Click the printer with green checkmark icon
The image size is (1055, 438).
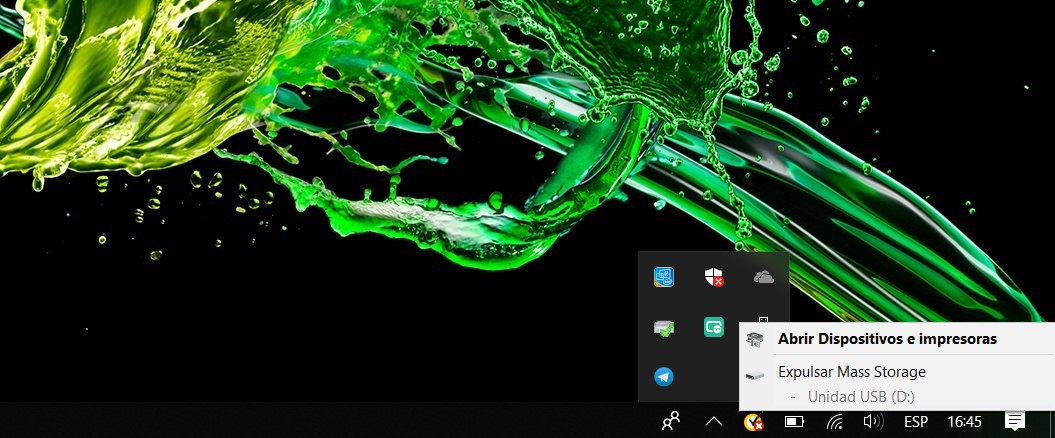click(x=663, y=327)
